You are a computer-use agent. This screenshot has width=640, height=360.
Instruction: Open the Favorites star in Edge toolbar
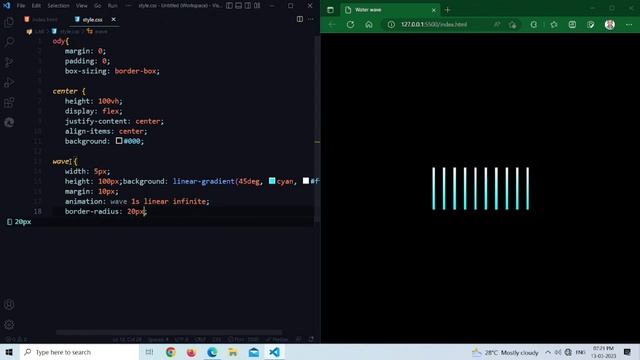553,24
